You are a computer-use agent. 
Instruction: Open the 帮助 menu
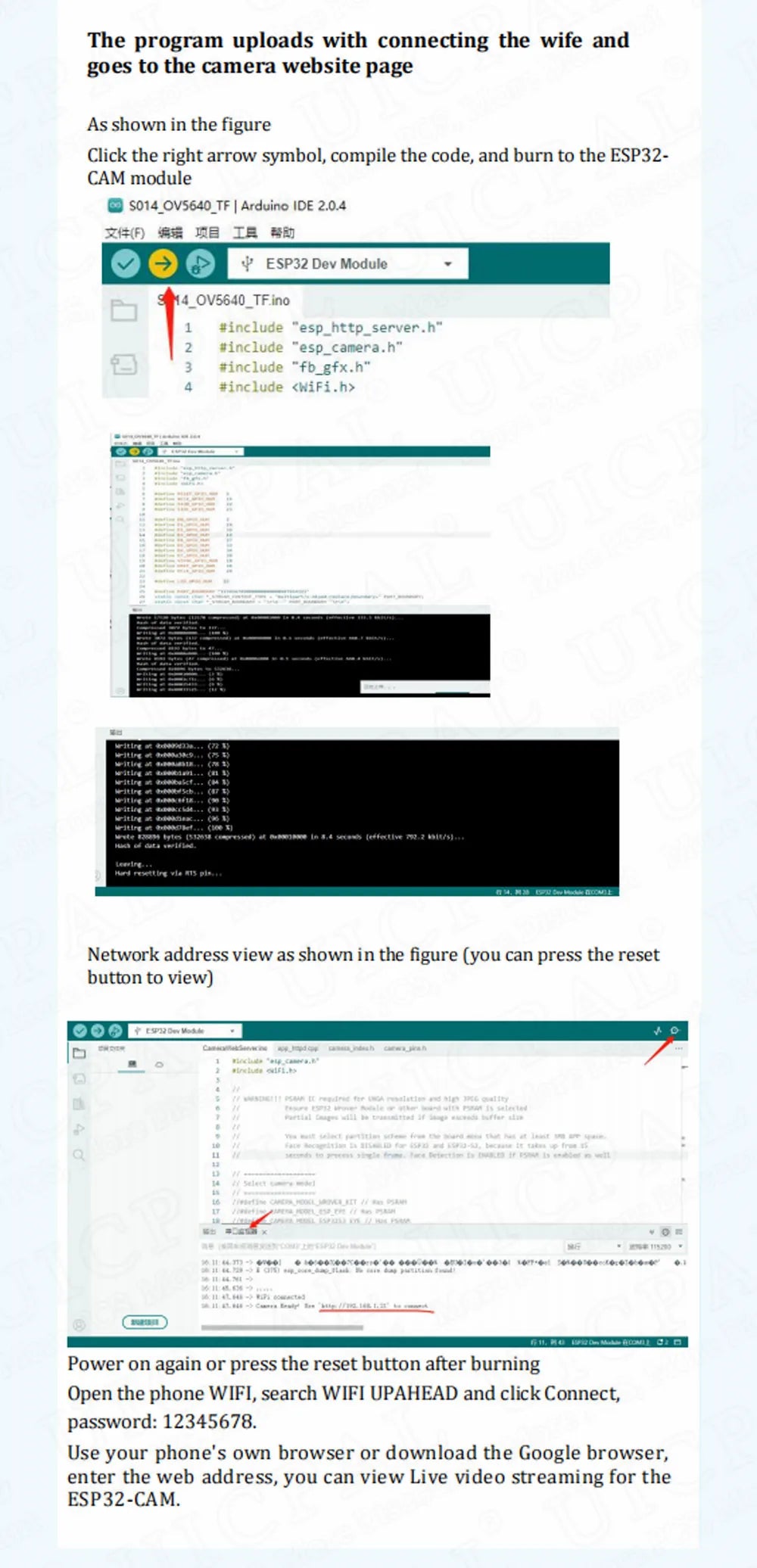(282, 232)
